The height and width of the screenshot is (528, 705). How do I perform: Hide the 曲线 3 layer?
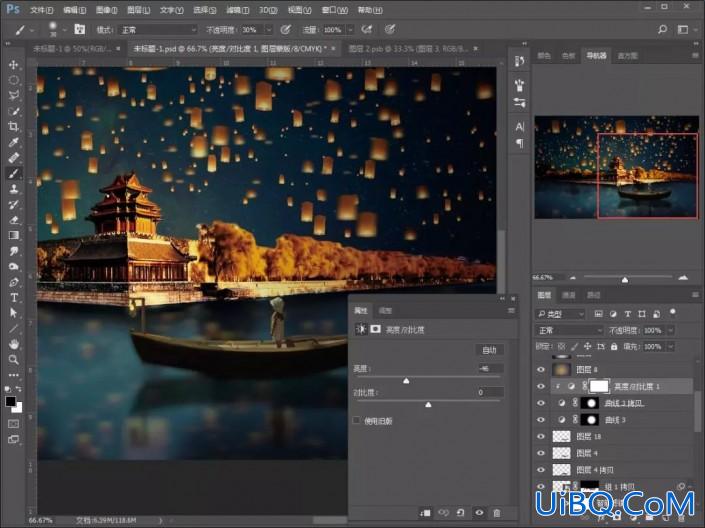[x=541, y=420]
